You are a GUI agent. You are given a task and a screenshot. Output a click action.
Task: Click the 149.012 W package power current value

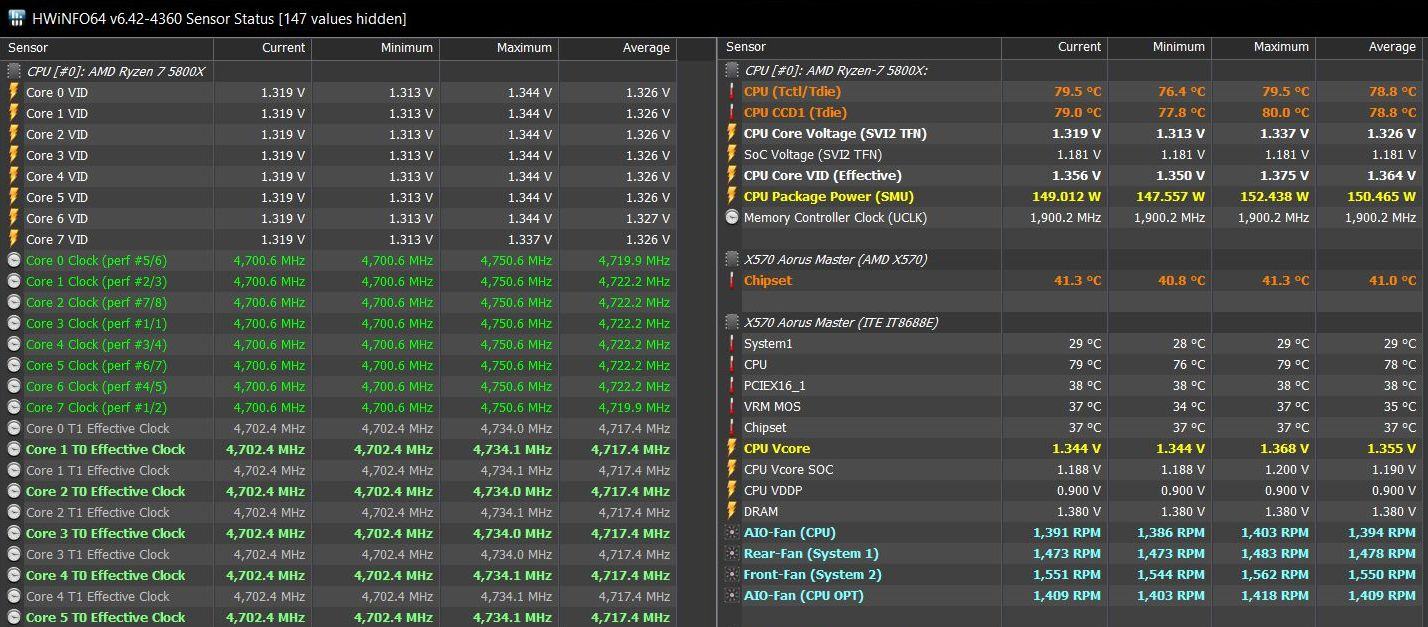[1066, 196]
